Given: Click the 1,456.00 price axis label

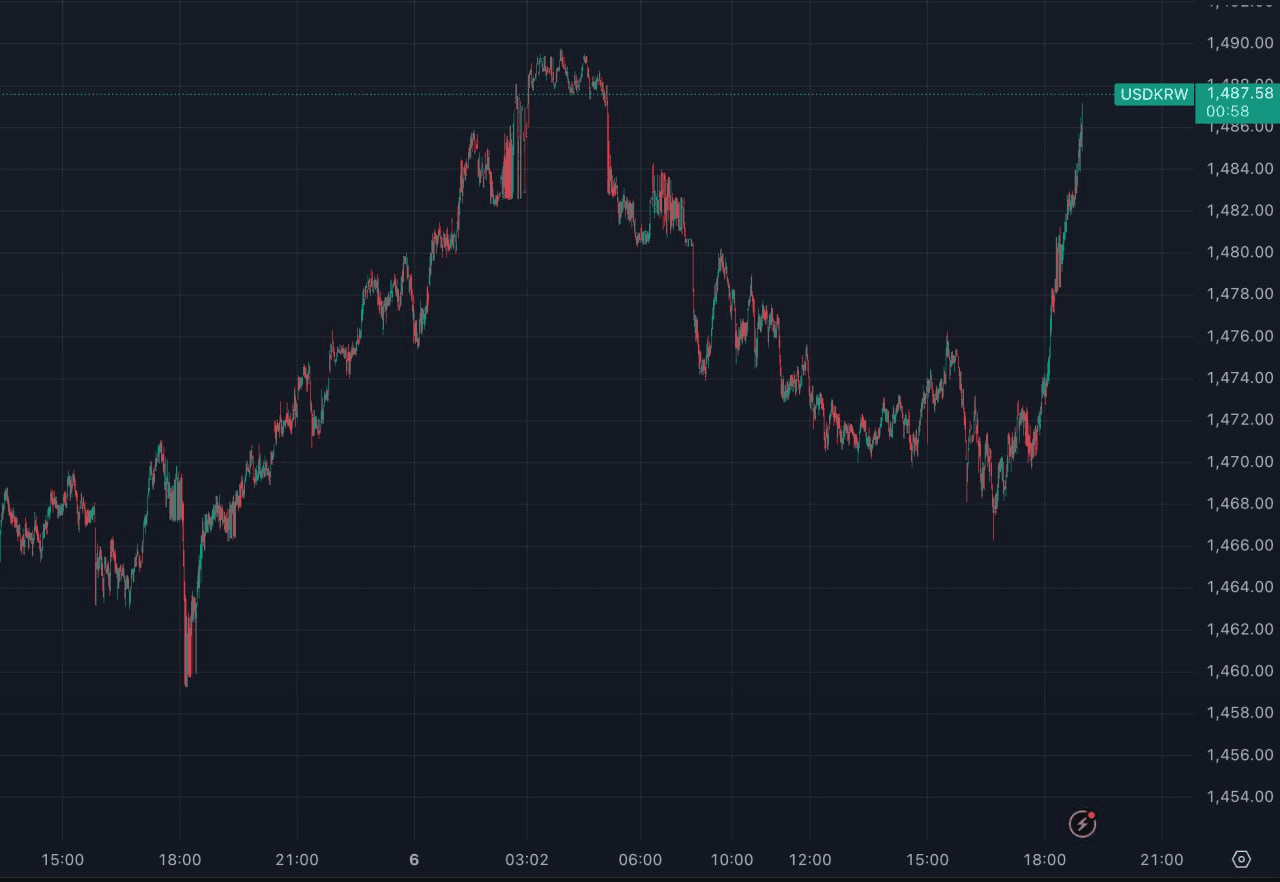Looking at the screenshot, I should [1240, 755].
